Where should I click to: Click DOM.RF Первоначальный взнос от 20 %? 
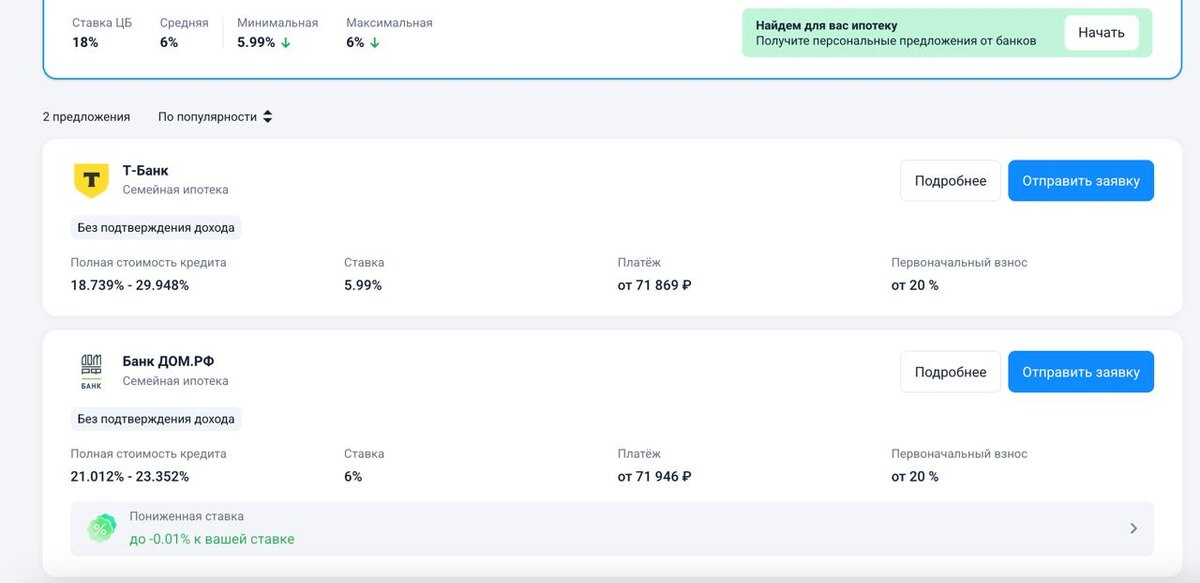point(915,476)
